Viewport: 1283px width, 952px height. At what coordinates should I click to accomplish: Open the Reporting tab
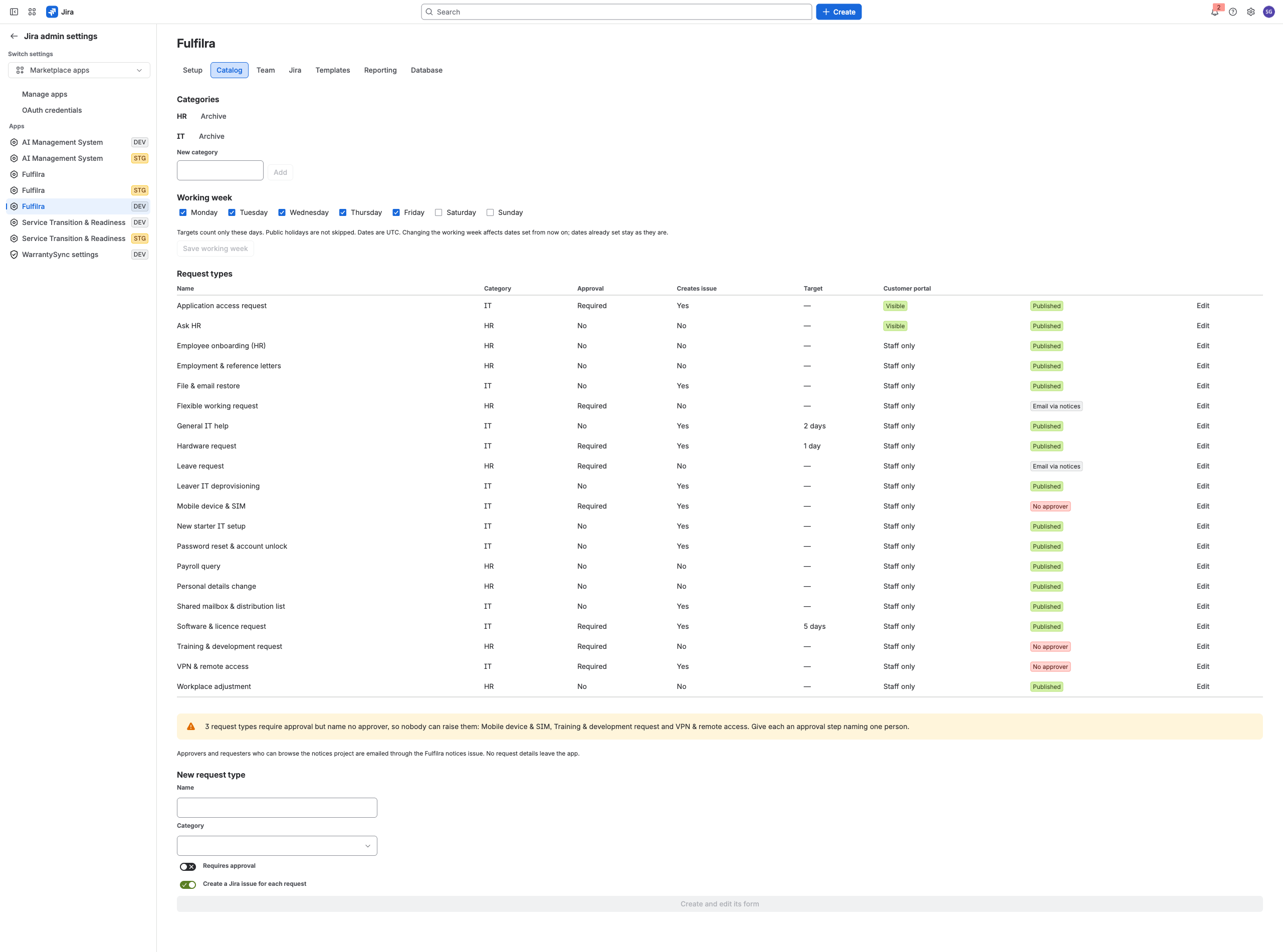pyautogui.click(x=380, y=70)
